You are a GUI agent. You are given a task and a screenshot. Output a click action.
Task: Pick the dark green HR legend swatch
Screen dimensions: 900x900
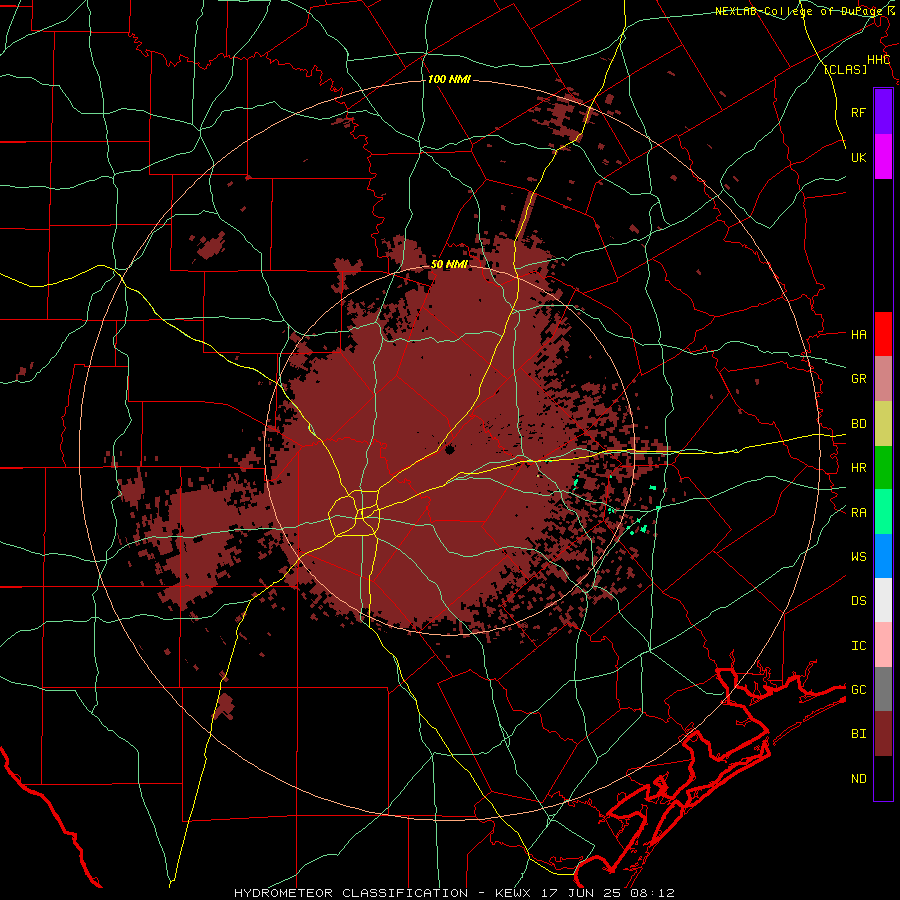(x=883, y=468)
